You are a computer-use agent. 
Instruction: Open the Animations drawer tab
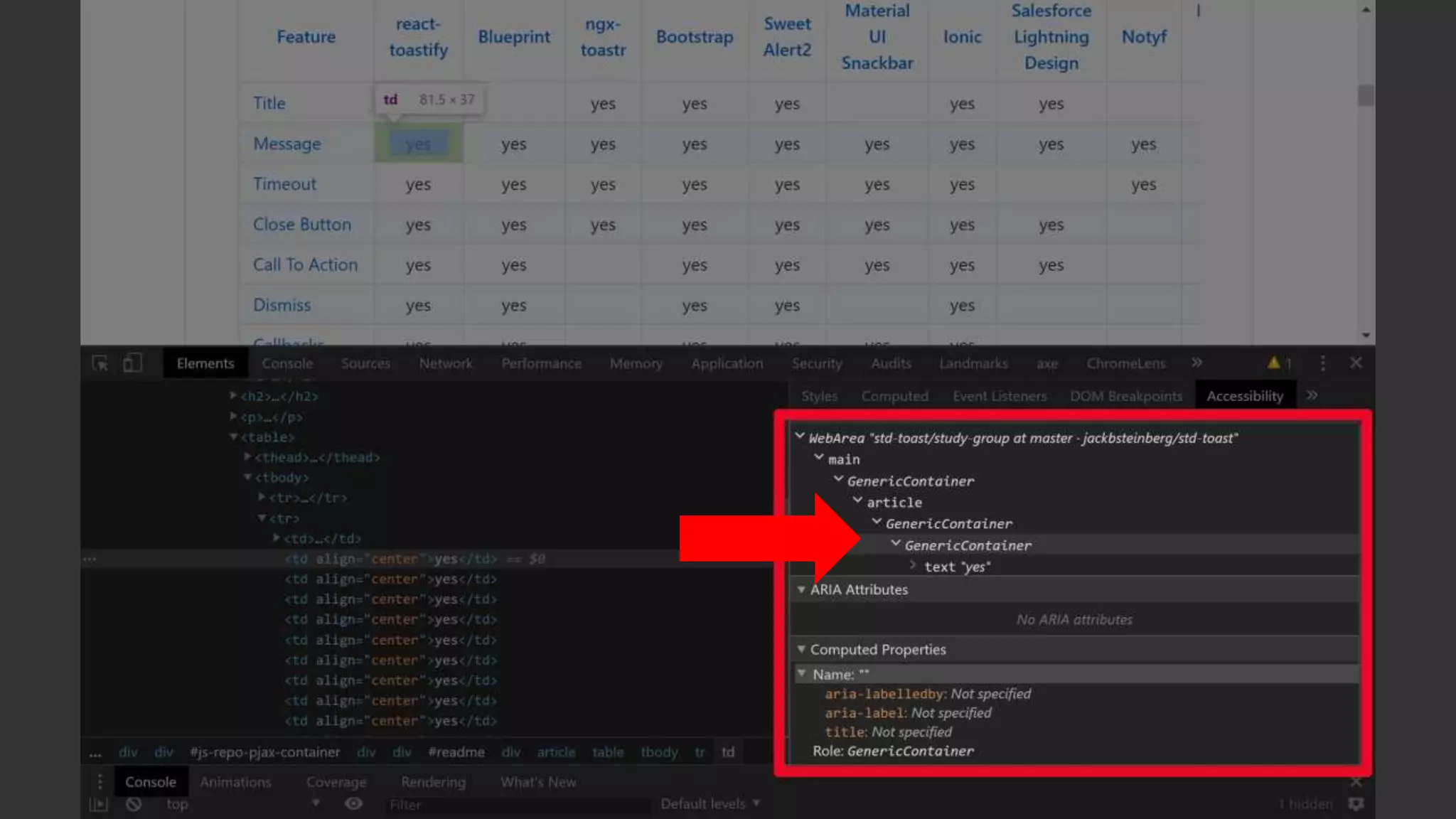tap(235, 781)
